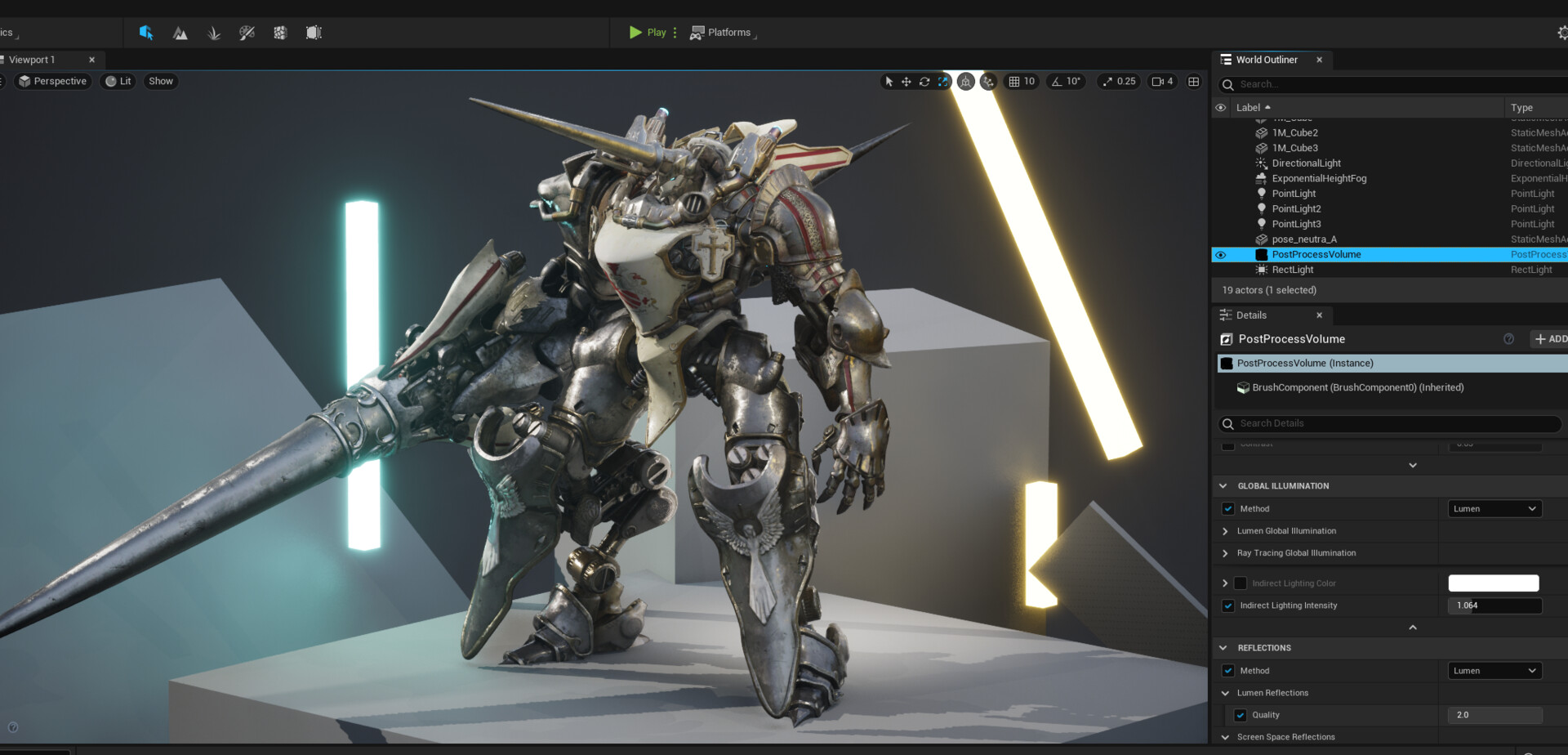This screenshot has width=1568, height=755.
Task: Start Play in editor
Action: (x=648, y=33)
